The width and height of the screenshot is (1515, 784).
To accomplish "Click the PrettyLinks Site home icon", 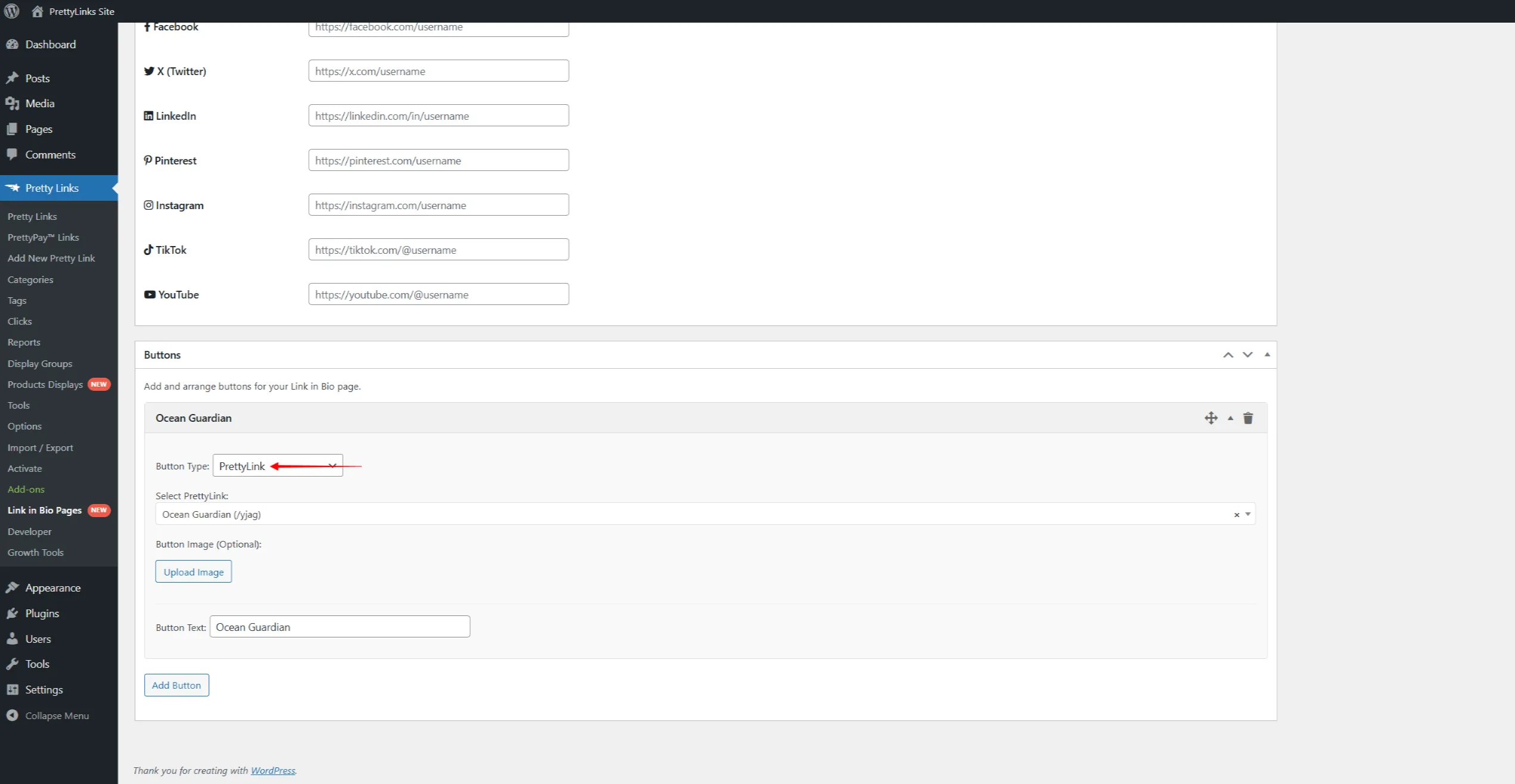I will click(38, 11).
